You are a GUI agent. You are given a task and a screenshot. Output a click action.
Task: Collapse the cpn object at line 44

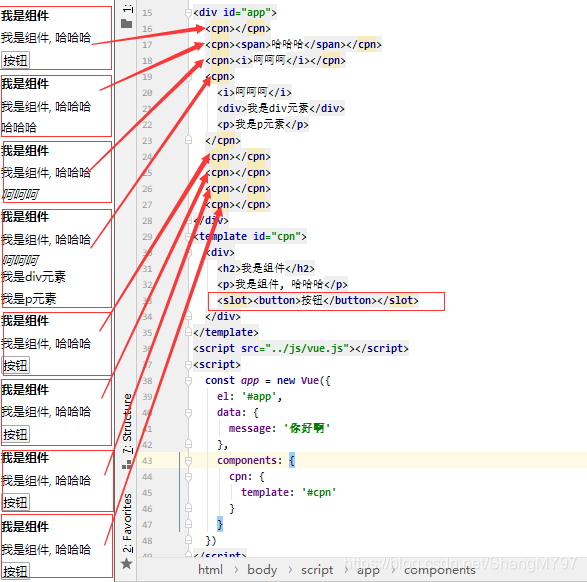pos(188,476)
